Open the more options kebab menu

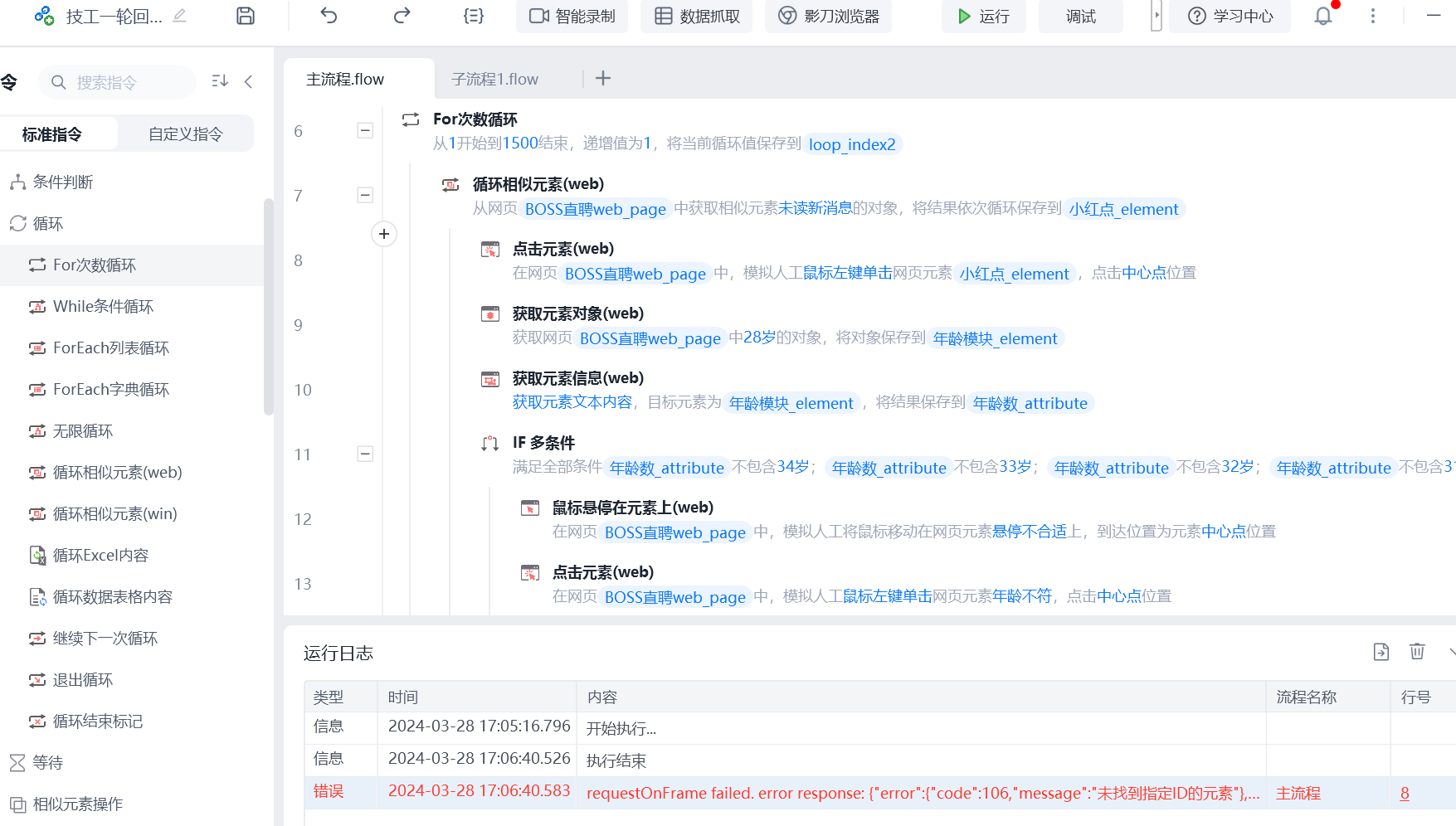[1373, 16]
